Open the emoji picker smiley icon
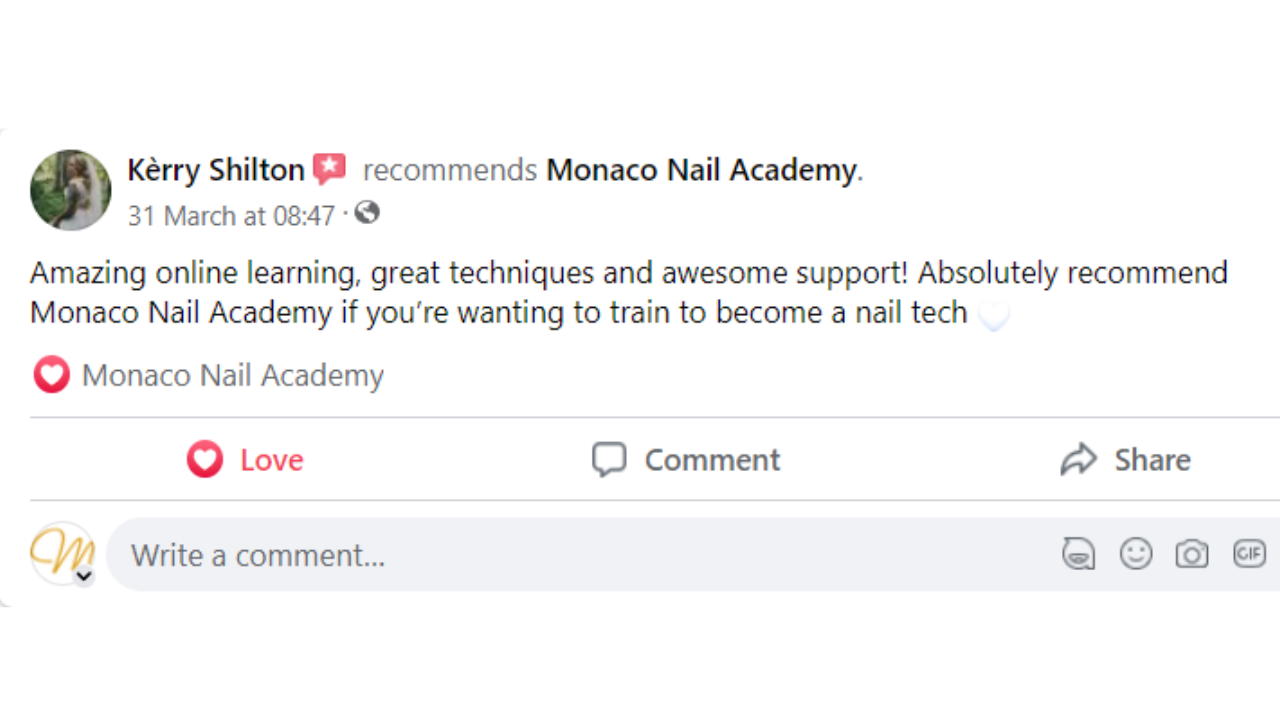 (x=1136, y=554)
